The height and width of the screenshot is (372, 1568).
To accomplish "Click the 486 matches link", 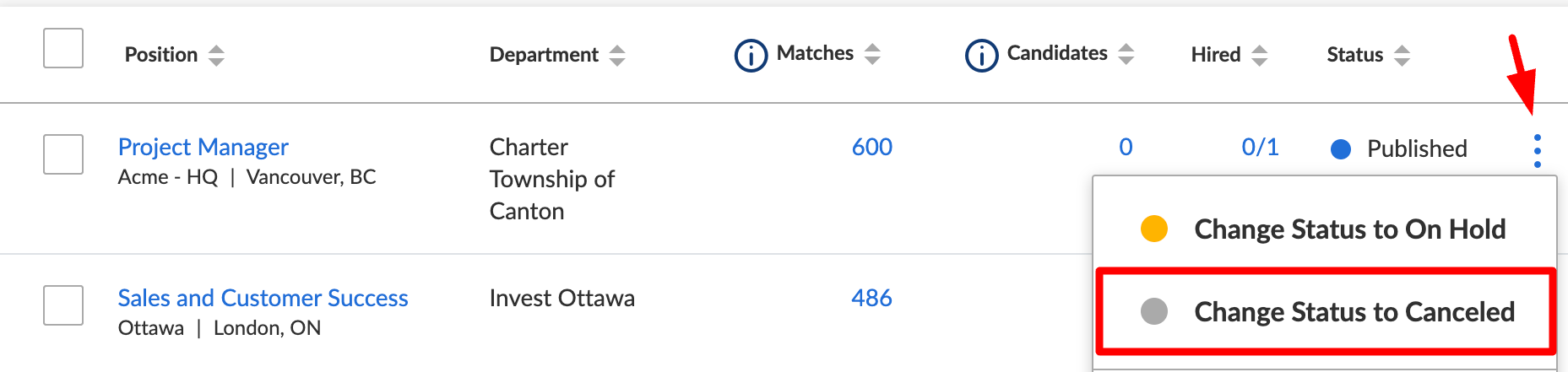I will click(x=871, y=299).
